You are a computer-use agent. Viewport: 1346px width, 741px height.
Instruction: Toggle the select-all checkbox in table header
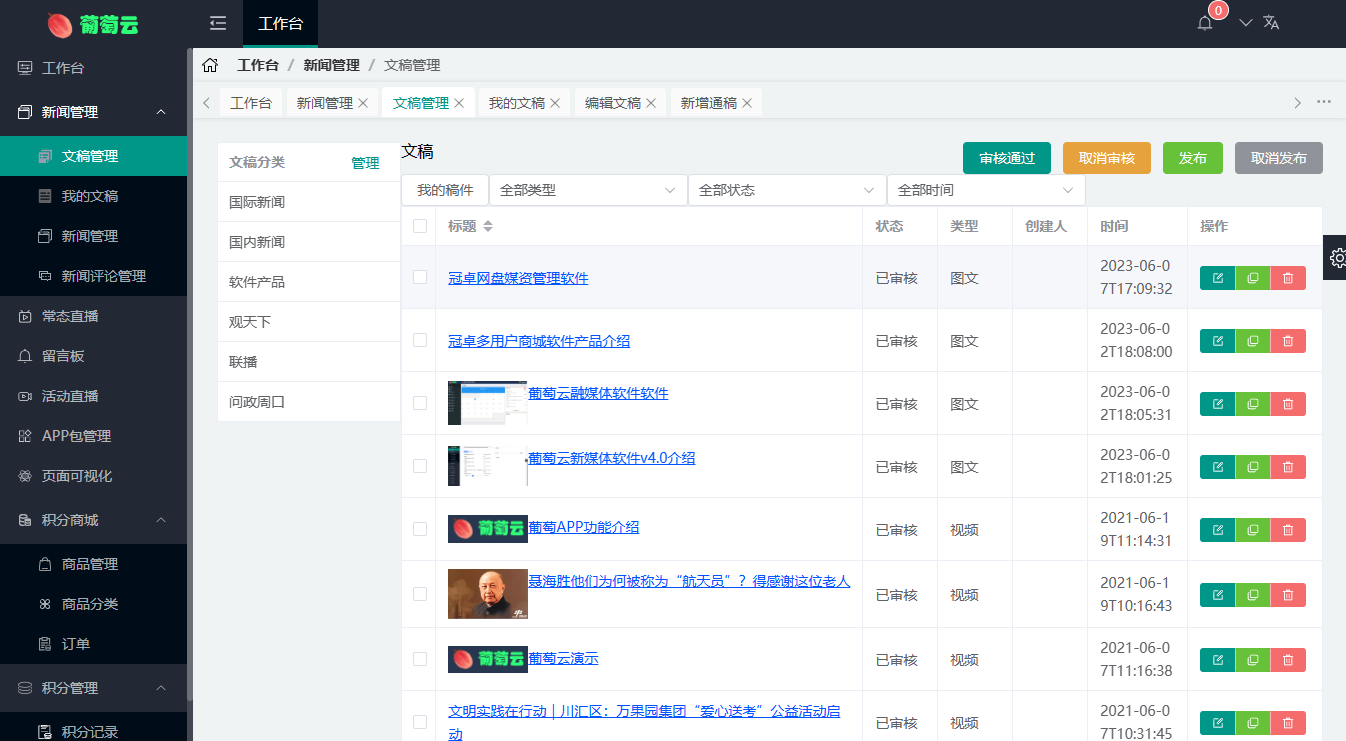point(420,226)
